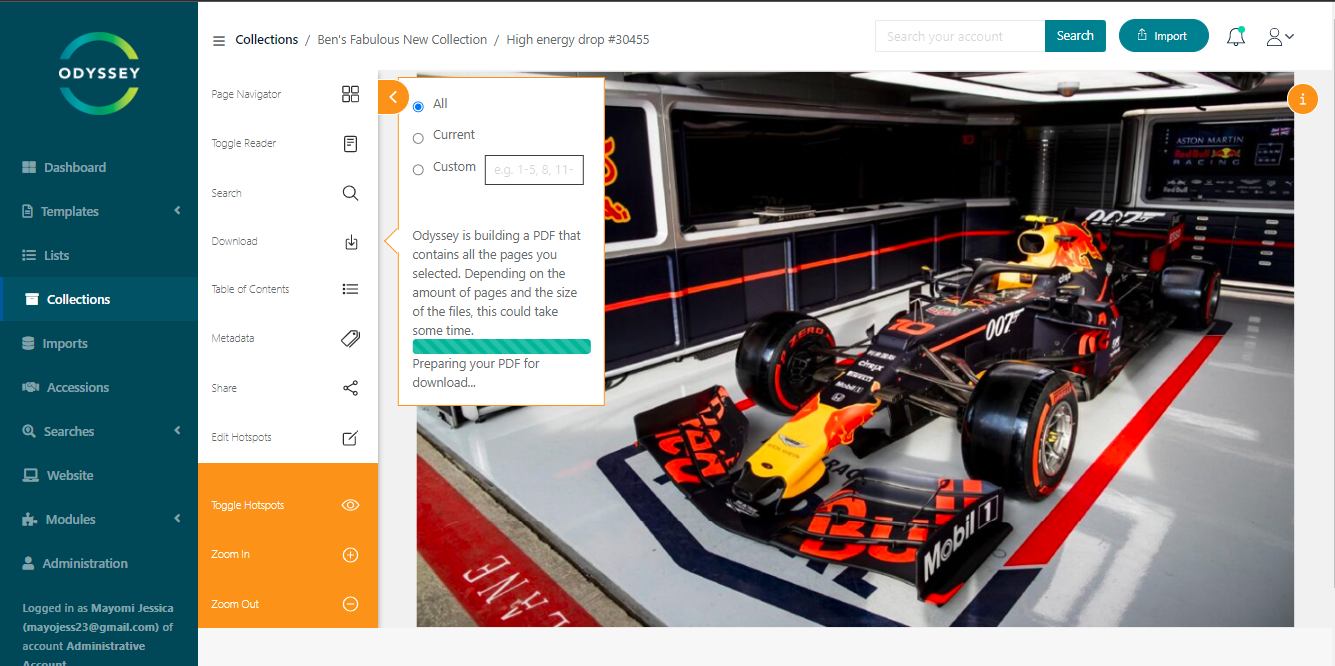
Task: Go to Collections breadcrumb link
Action: [x=267, y=40]
